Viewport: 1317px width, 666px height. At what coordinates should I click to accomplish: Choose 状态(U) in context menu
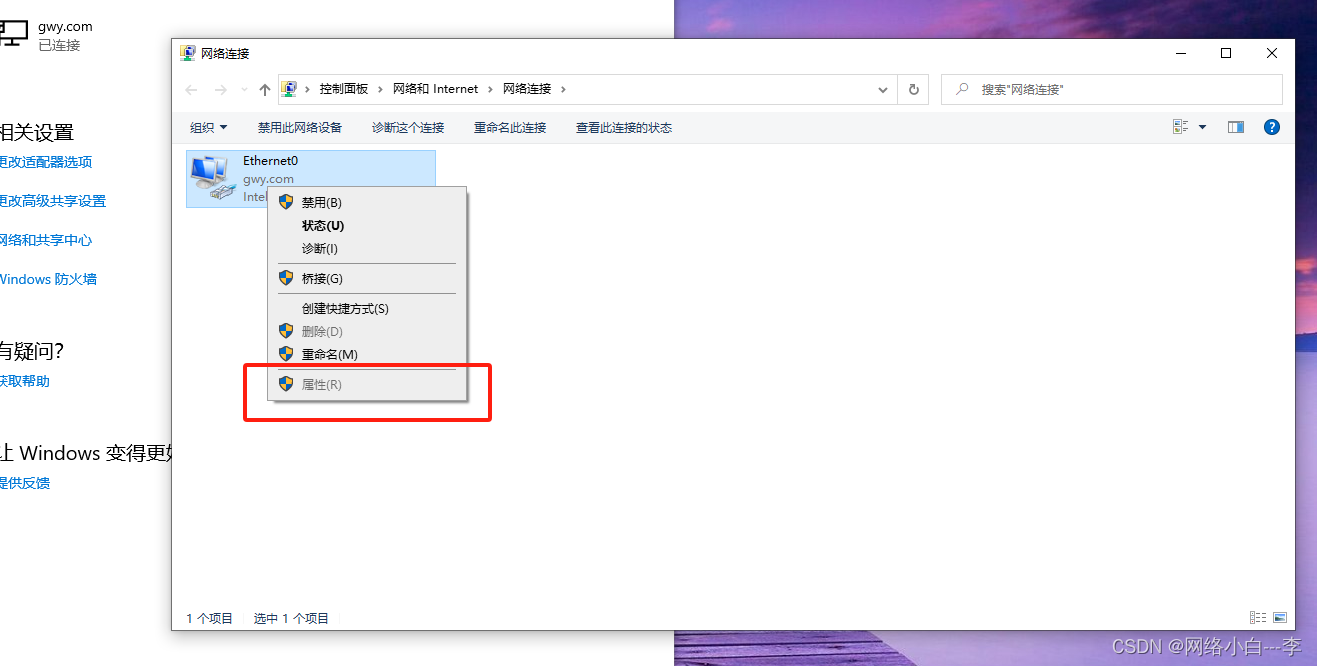click(367, 225)
